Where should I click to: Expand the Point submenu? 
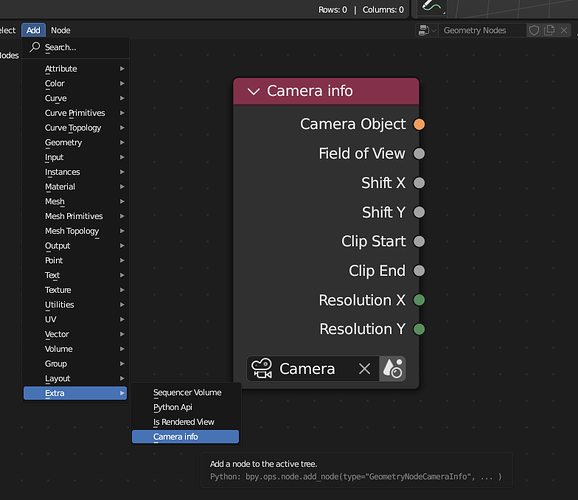(75, 261)
